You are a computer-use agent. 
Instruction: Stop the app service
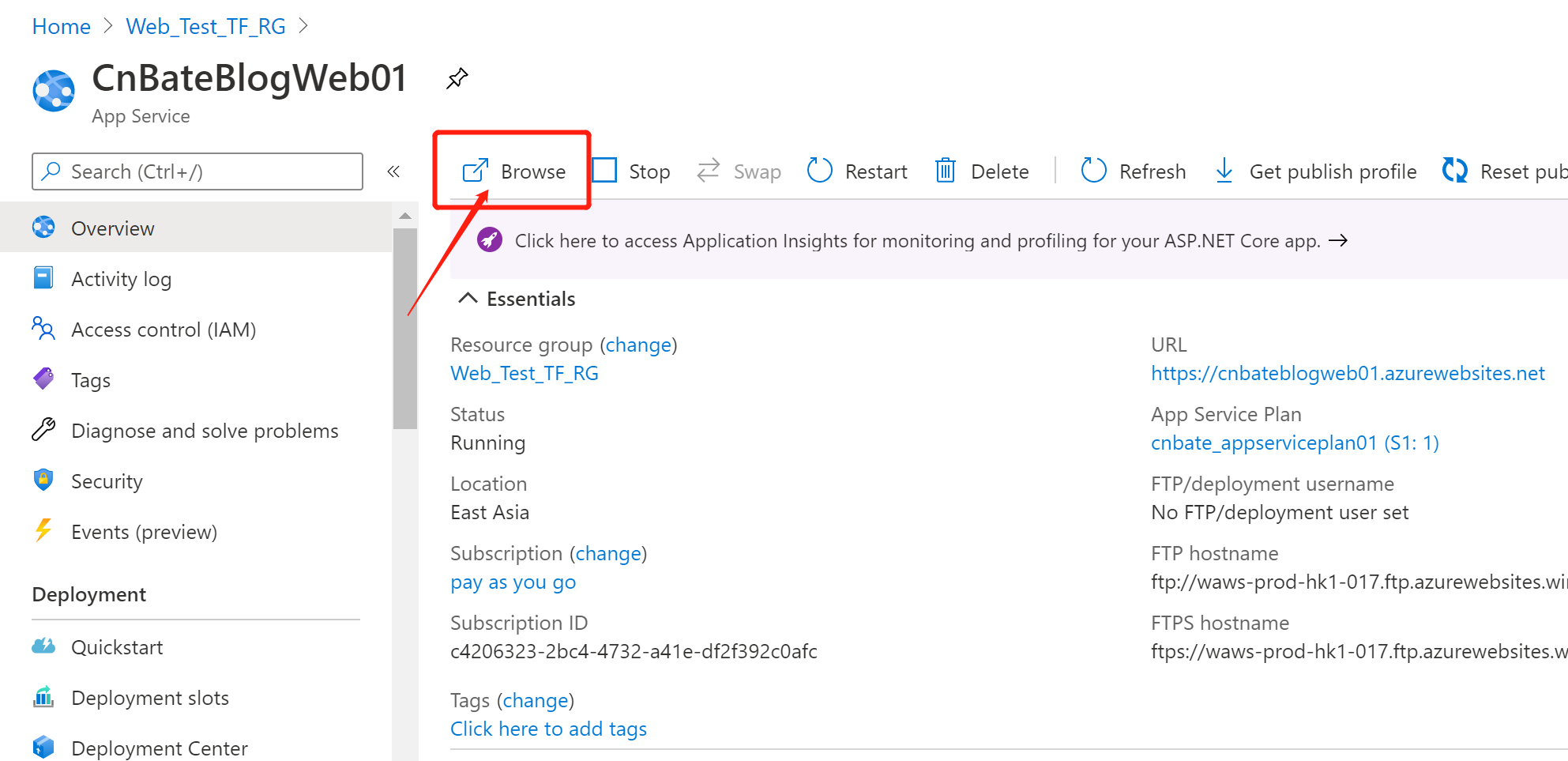pyautogui.click(x=649, y=171)
